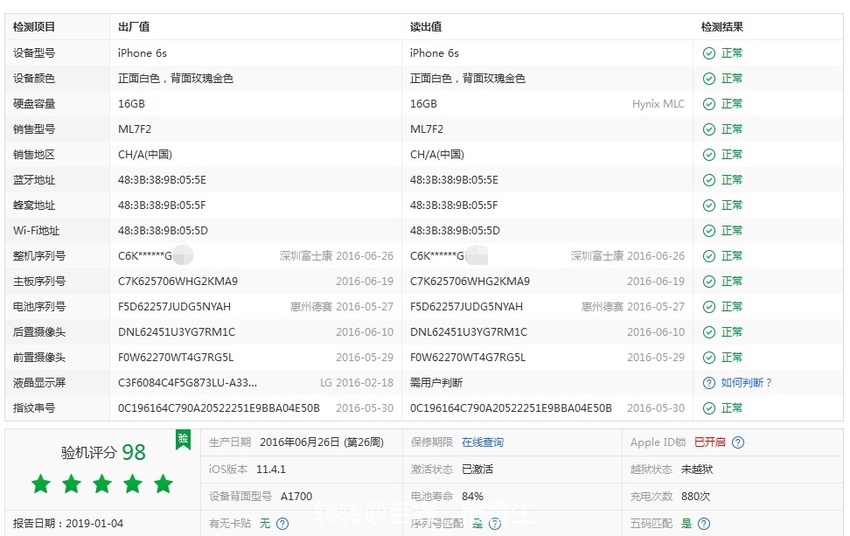Screen dimensions: 850x536
Task: Click the green check icon in 销售地区 row
Action: coord(709,154)
